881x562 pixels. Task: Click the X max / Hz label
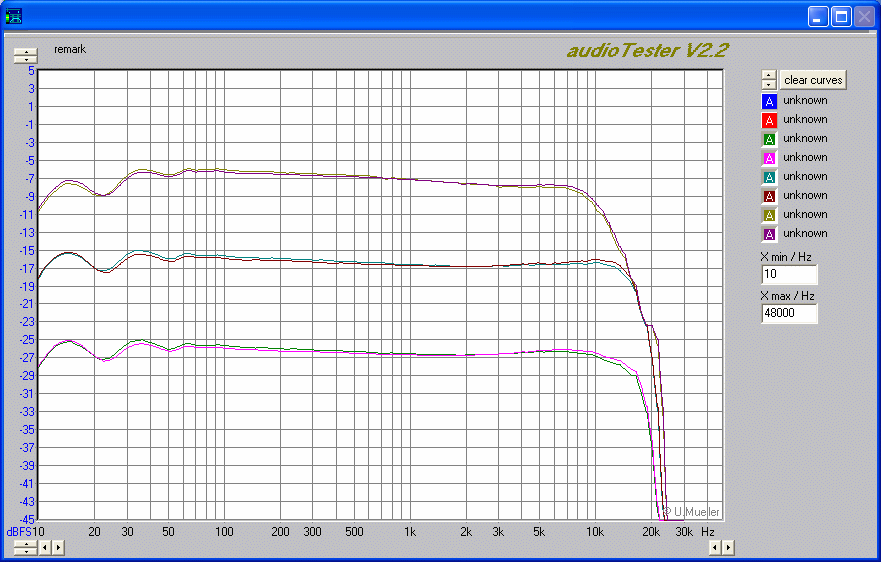(787, 296)
